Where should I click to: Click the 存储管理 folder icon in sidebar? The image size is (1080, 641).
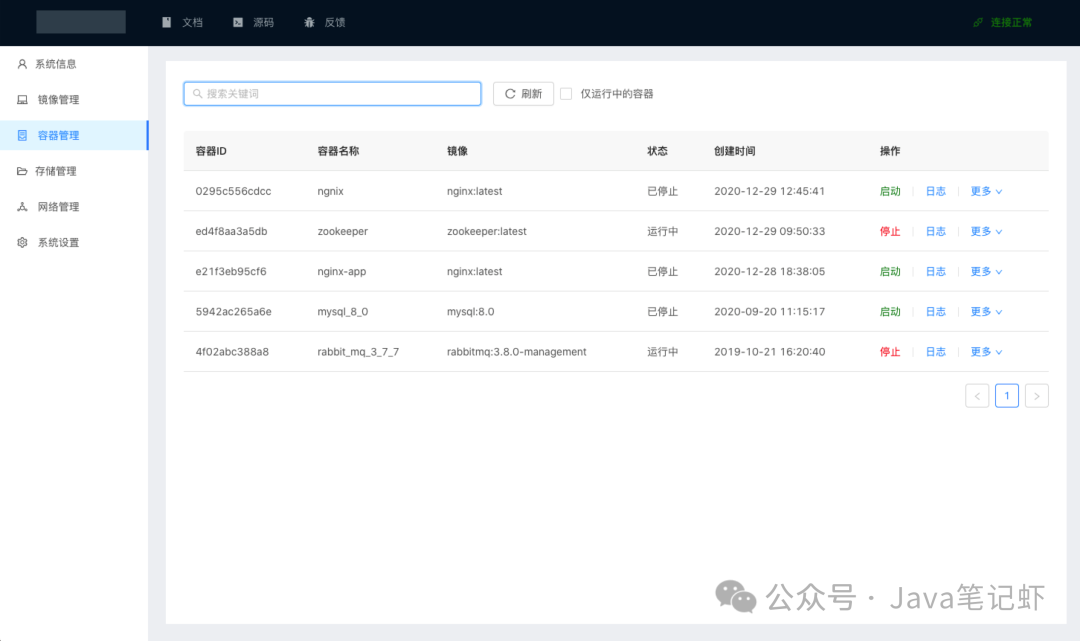(x=22, y=171)
